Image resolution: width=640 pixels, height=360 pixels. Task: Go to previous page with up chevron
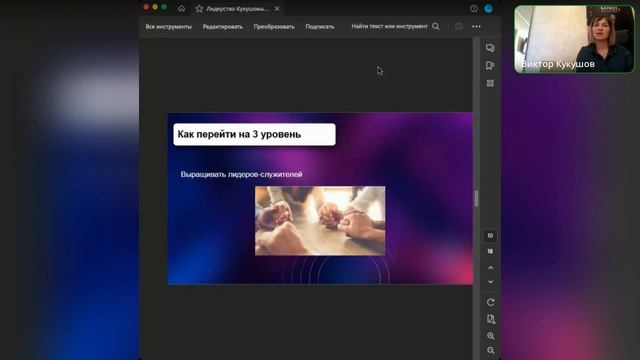tap(491, 268)
